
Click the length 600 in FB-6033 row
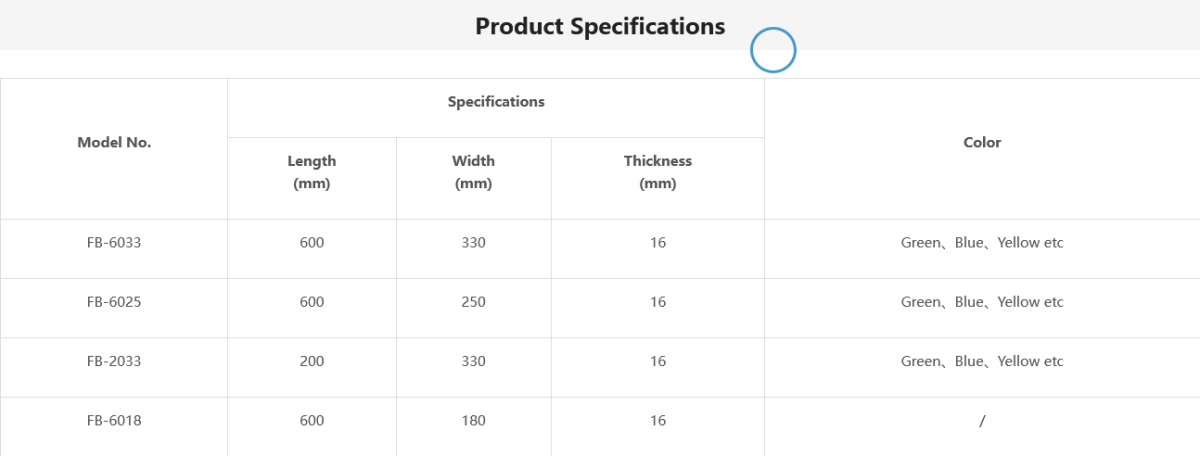(x=312, y=243)
